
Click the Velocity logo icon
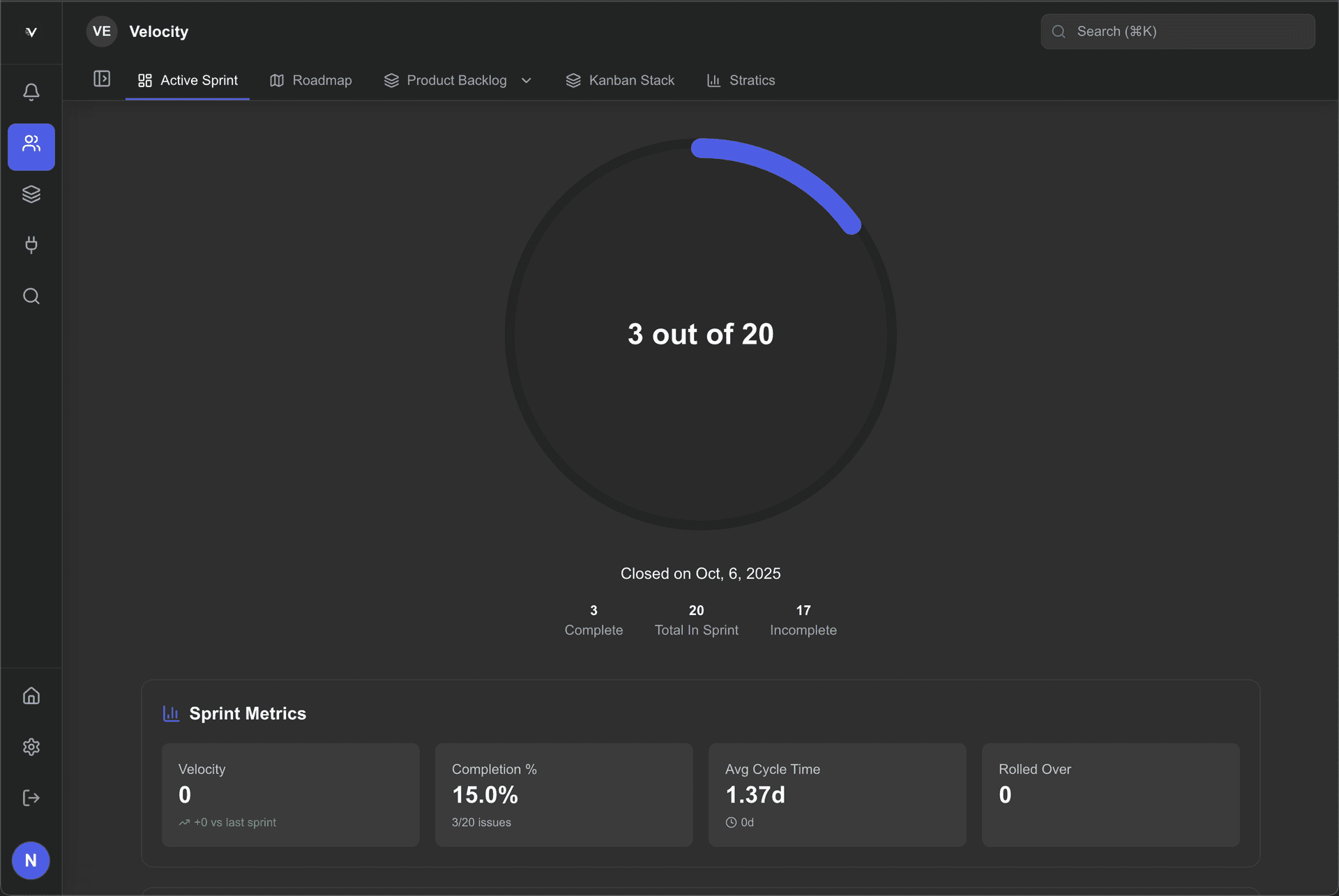point(31,32)
